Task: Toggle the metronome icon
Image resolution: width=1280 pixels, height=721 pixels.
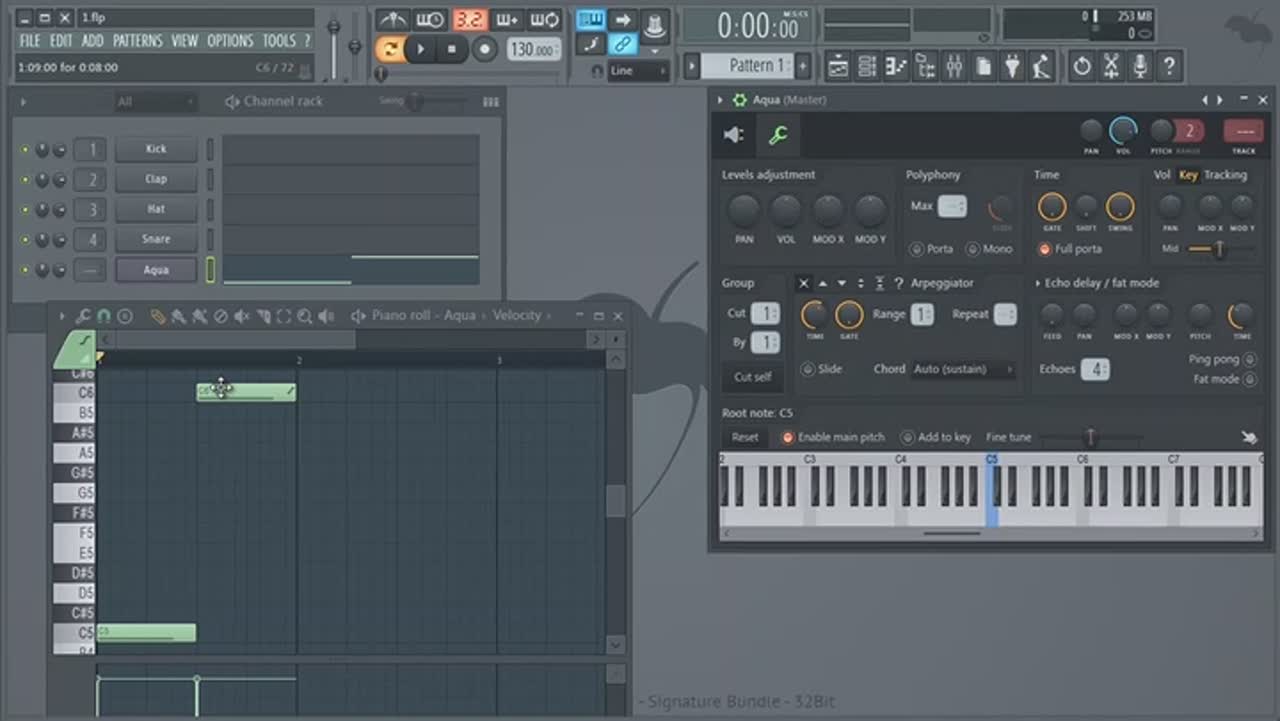Action: point(392,20)
